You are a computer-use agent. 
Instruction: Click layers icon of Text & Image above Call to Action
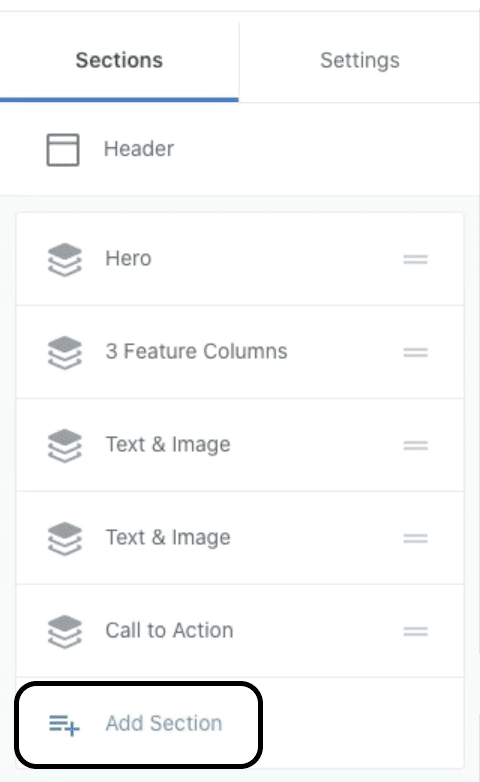[x=64, y=539]
